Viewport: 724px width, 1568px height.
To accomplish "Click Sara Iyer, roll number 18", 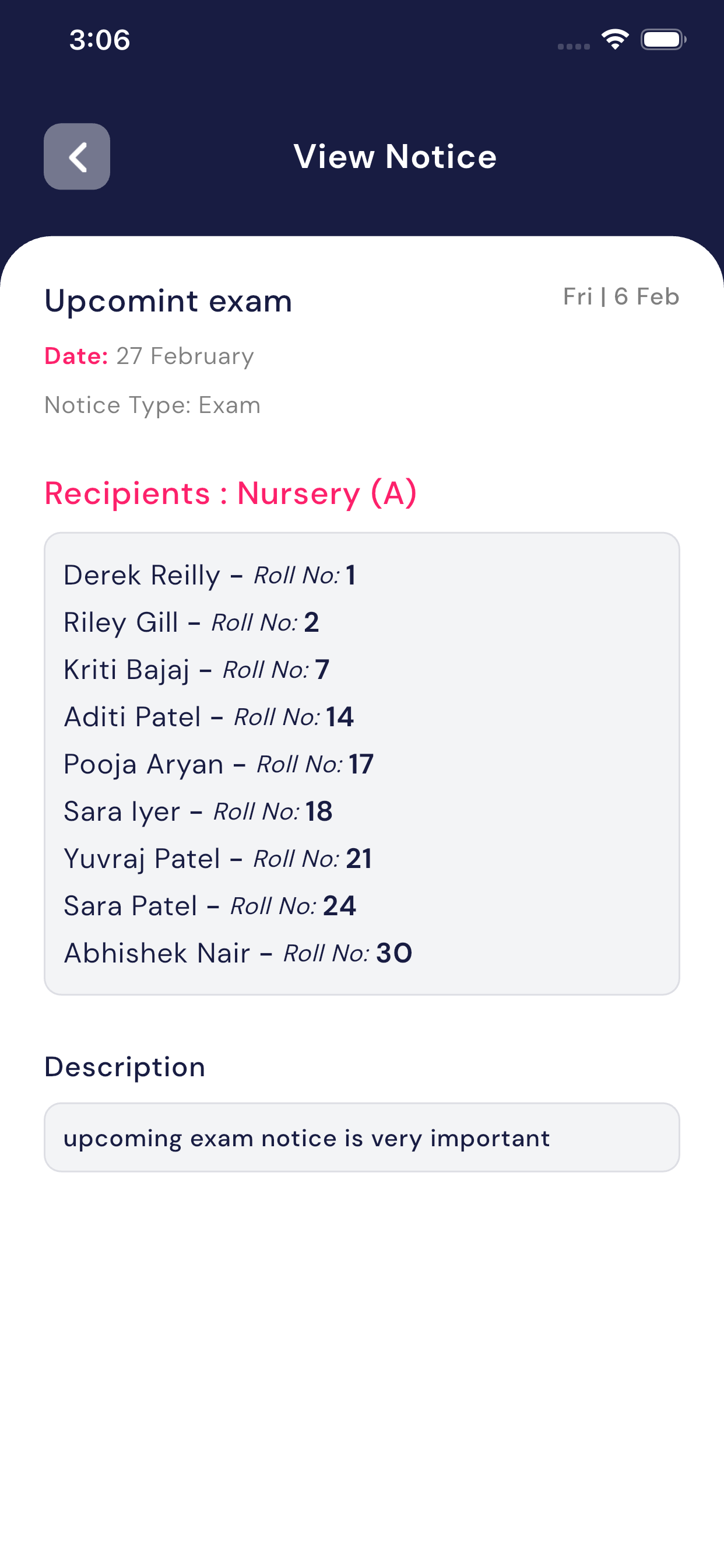I will pyautogui.click(x=198, y=811).
